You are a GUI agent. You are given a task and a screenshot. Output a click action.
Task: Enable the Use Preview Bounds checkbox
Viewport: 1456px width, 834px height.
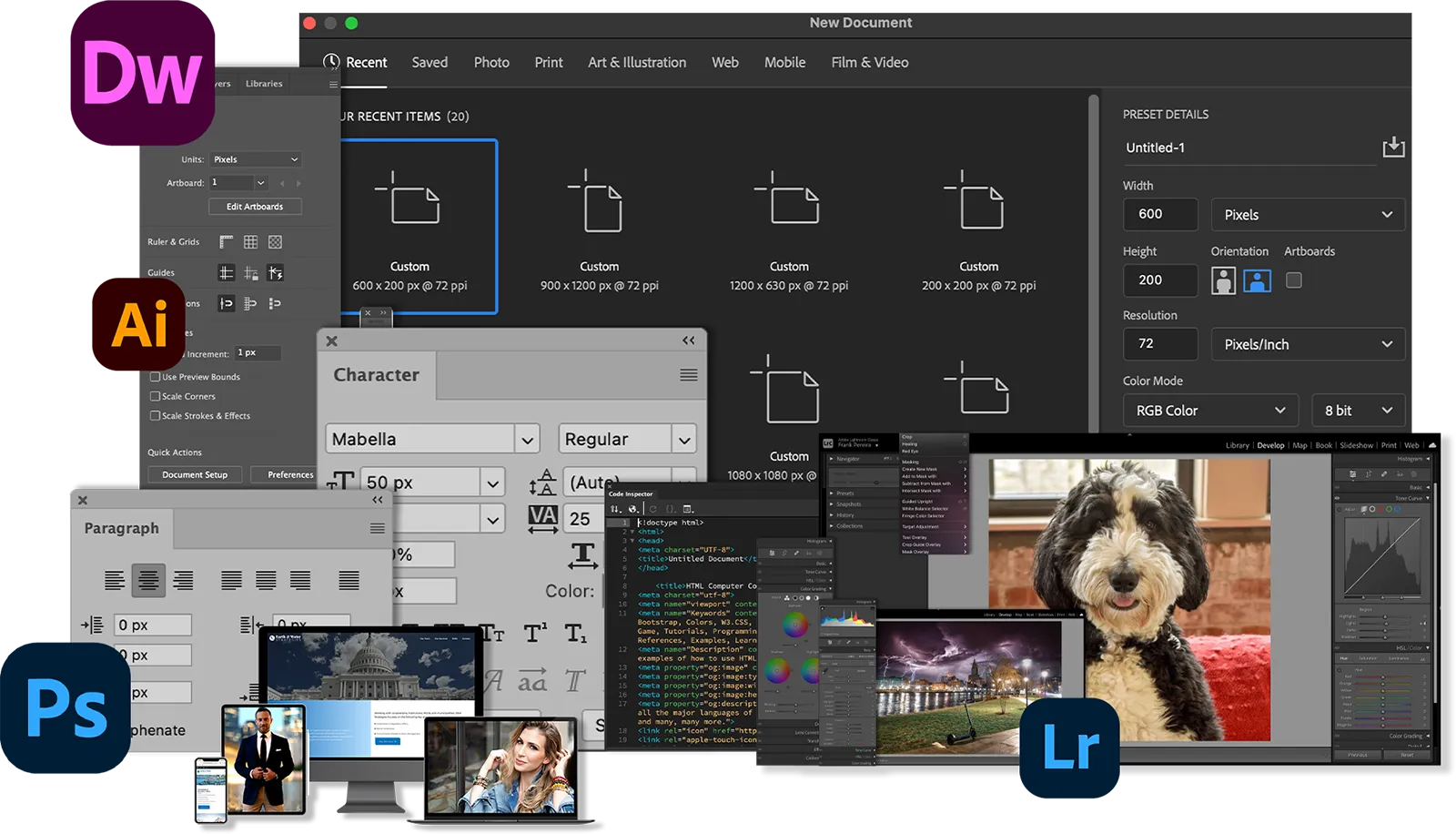coord(155,376)
